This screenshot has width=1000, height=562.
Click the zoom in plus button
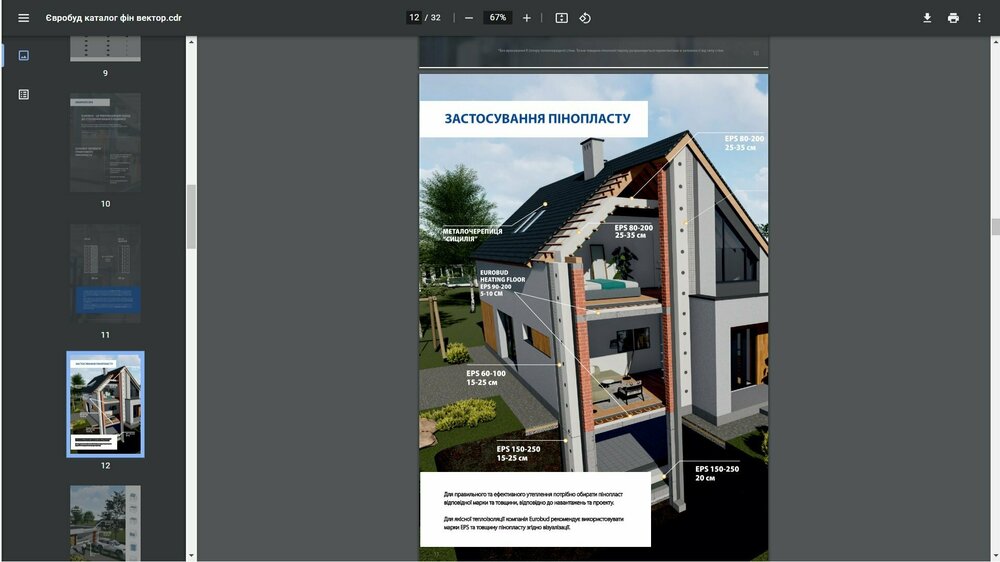[527, 18]
